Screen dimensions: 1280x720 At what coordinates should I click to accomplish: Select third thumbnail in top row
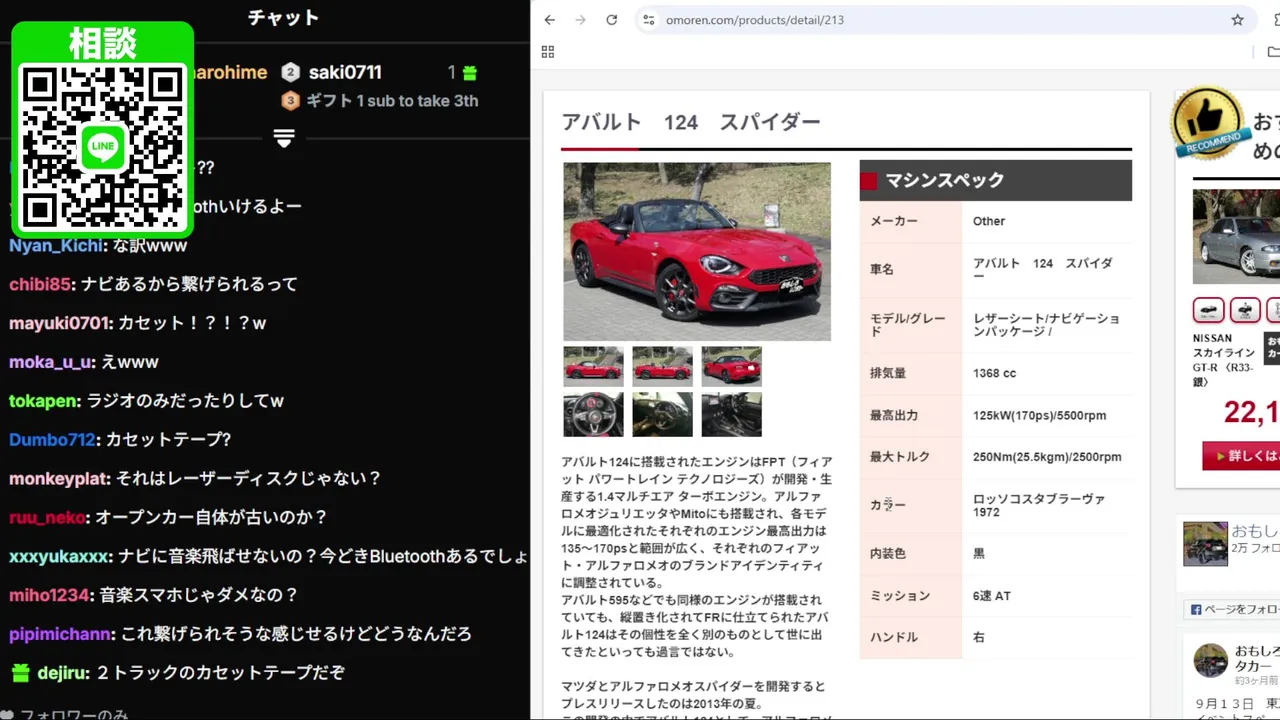(x=731, y=367)
